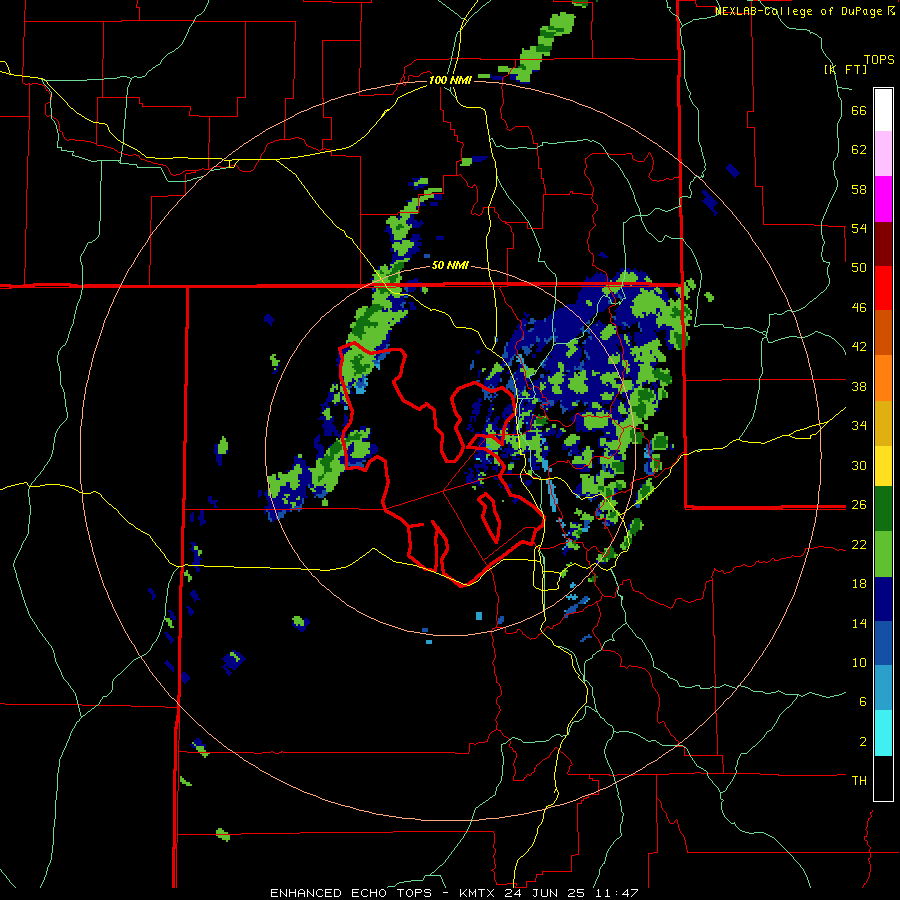Image resolution: width=900 pixels, height=900 pixels.
Task: Click the white swatch atop the tops legend
Action: click(883, 110)
